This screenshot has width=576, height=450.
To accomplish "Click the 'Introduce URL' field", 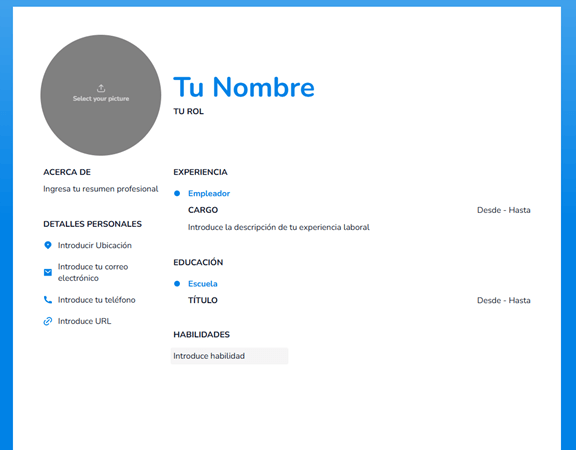I will (84, 321).
